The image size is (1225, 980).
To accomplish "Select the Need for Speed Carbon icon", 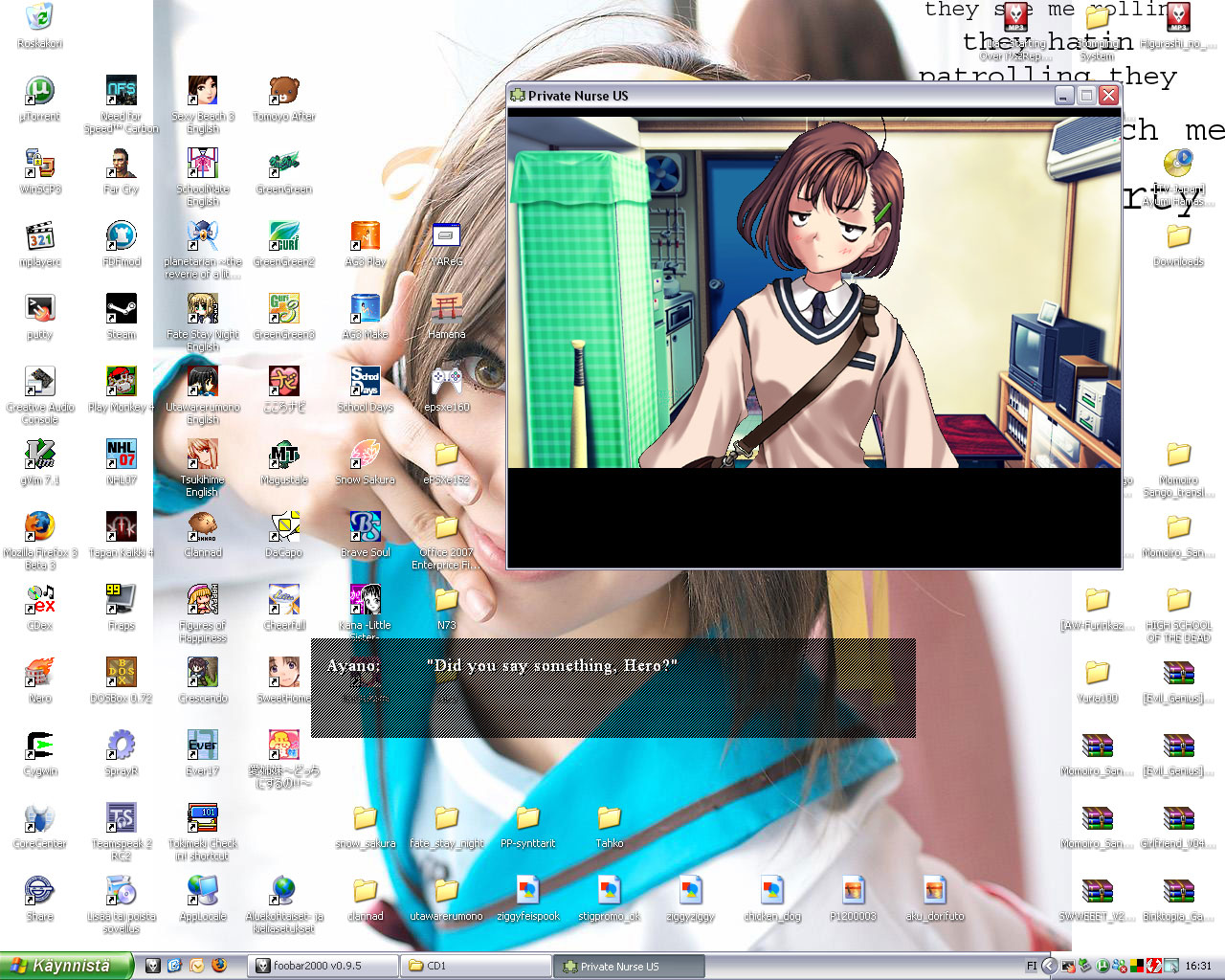I will click(x=122, y=91).
